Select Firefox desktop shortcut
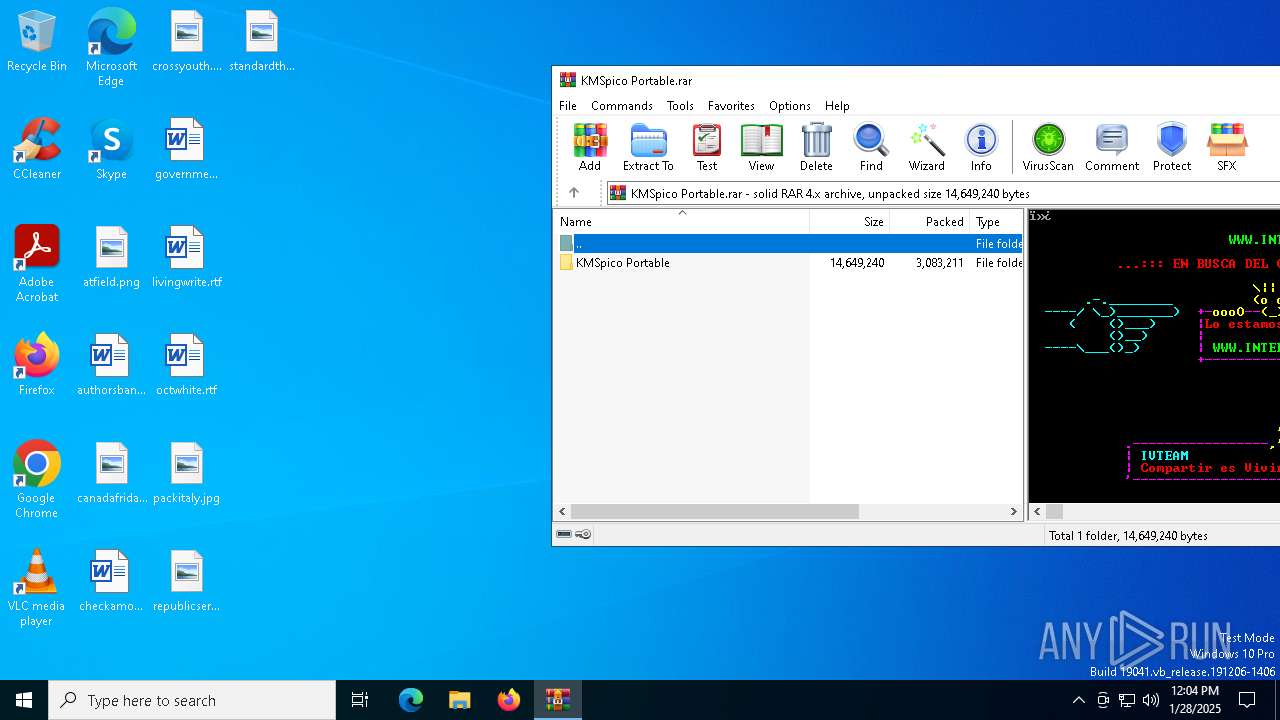This screenshot has height=720, width=1280. (x=37, y=365)
